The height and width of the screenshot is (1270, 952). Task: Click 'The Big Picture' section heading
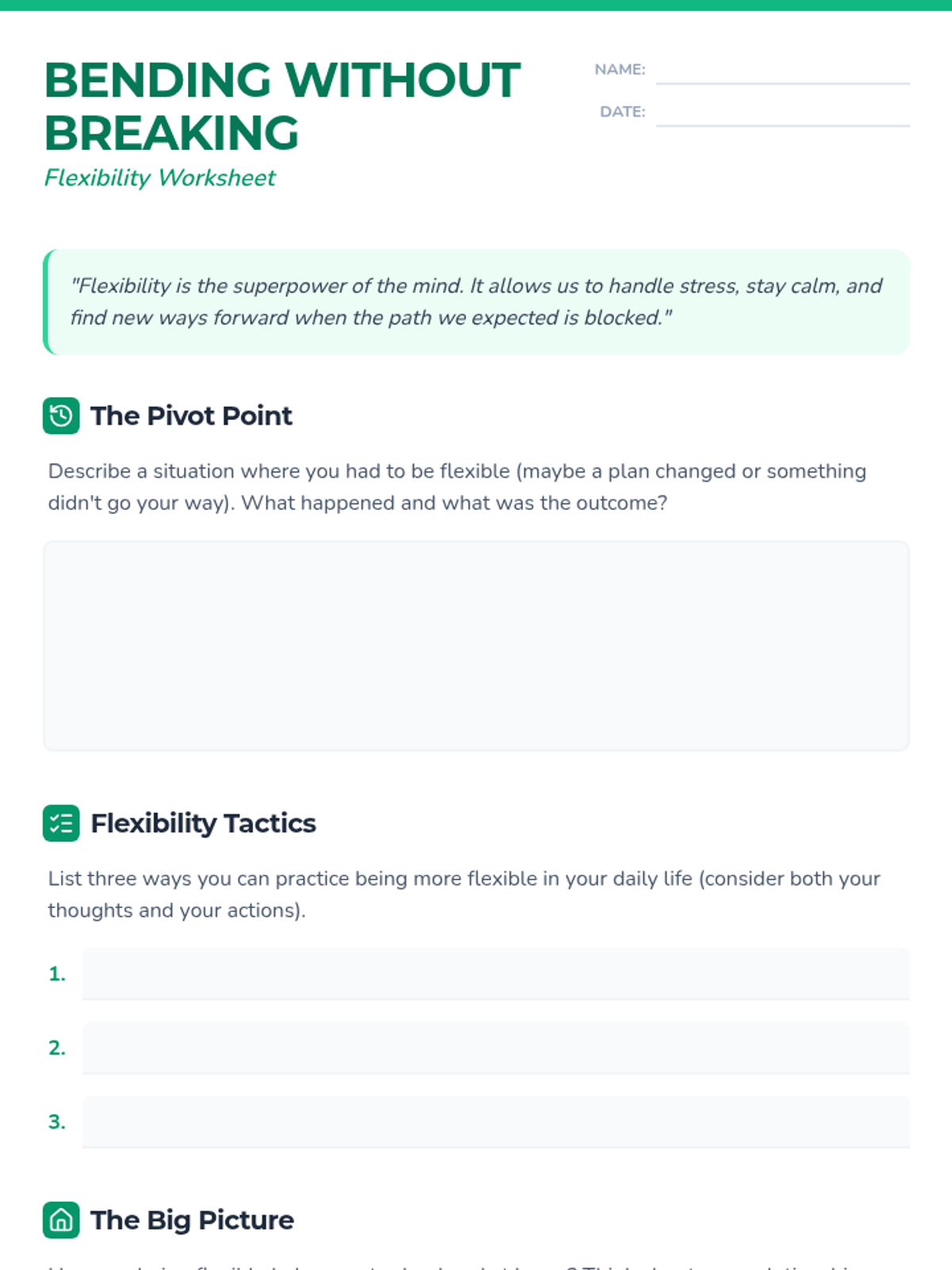[192, 1220]
